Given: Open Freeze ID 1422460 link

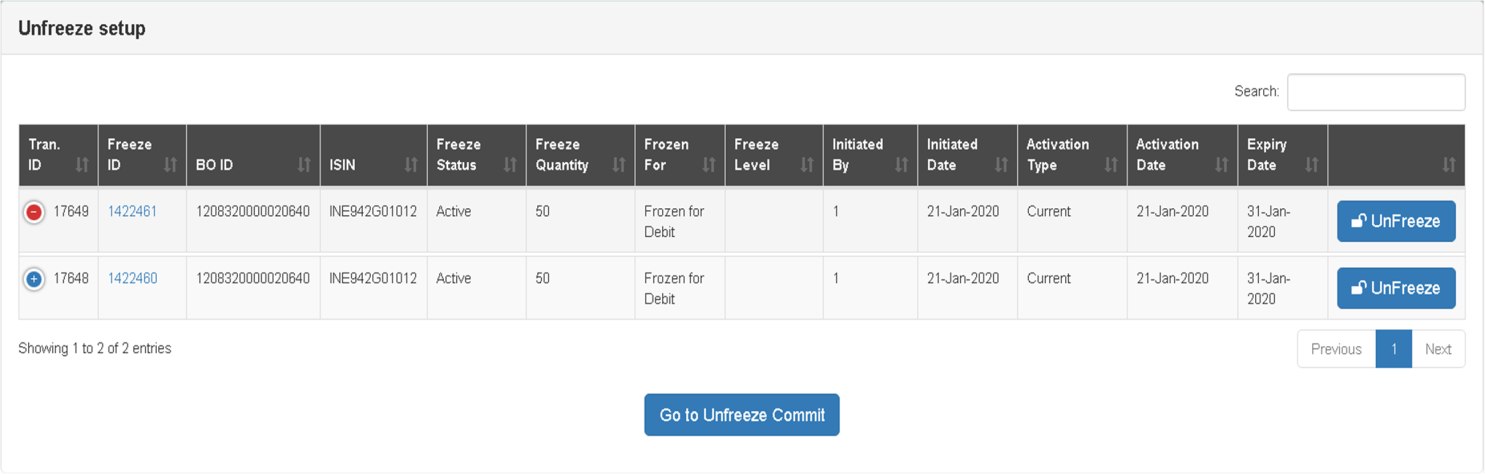Looking at the screenshot, I should (132, 279).
